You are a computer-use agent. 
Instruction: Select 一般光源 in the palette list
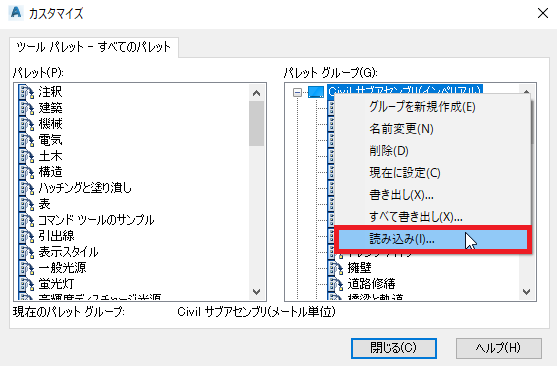62,268
